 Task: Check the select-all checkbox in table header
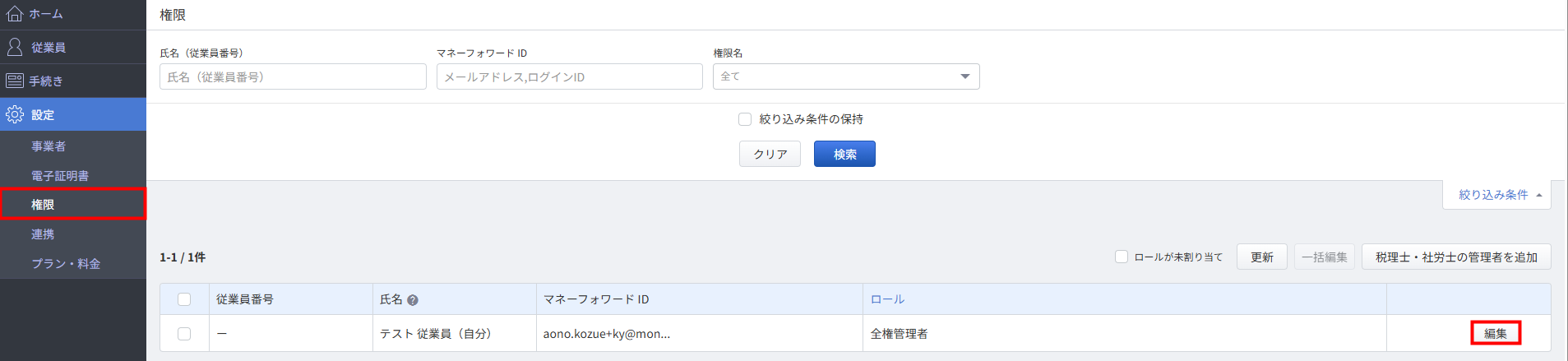click(184, 299)
